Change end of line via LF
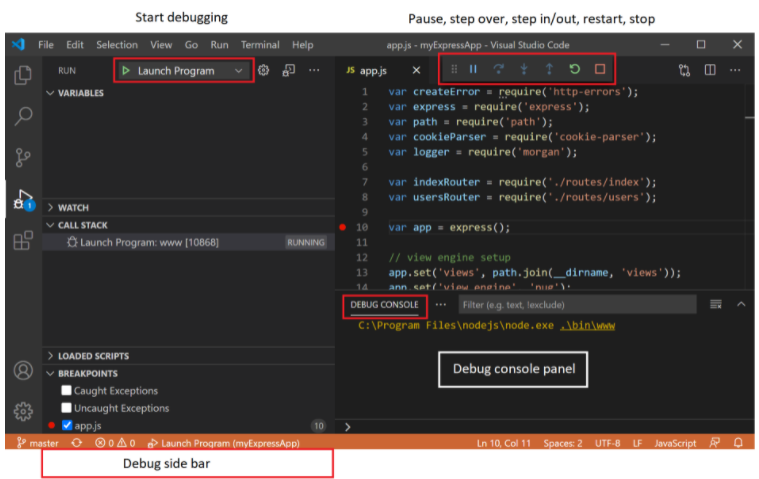759x479 pixels. pyautogui.click(x=637, y=443)
